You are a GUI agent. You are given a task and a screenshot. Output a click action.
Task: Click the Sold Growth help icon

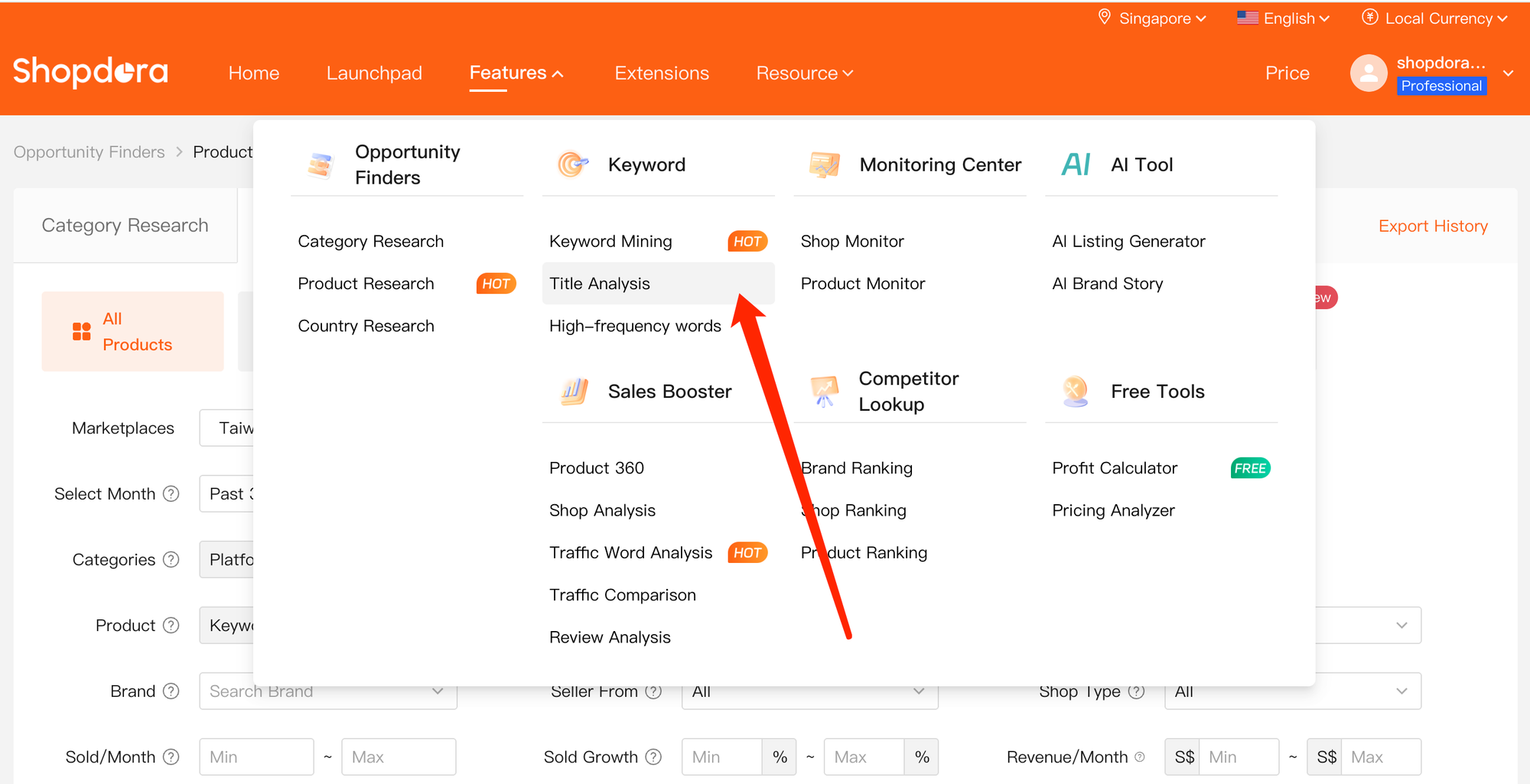pos(653,757)
